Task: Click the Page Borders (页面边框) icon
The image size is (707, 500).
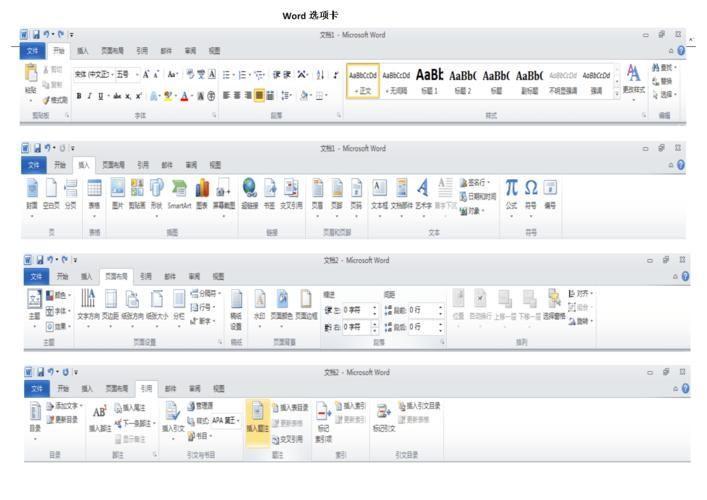Action: click(x=306, y=298)
